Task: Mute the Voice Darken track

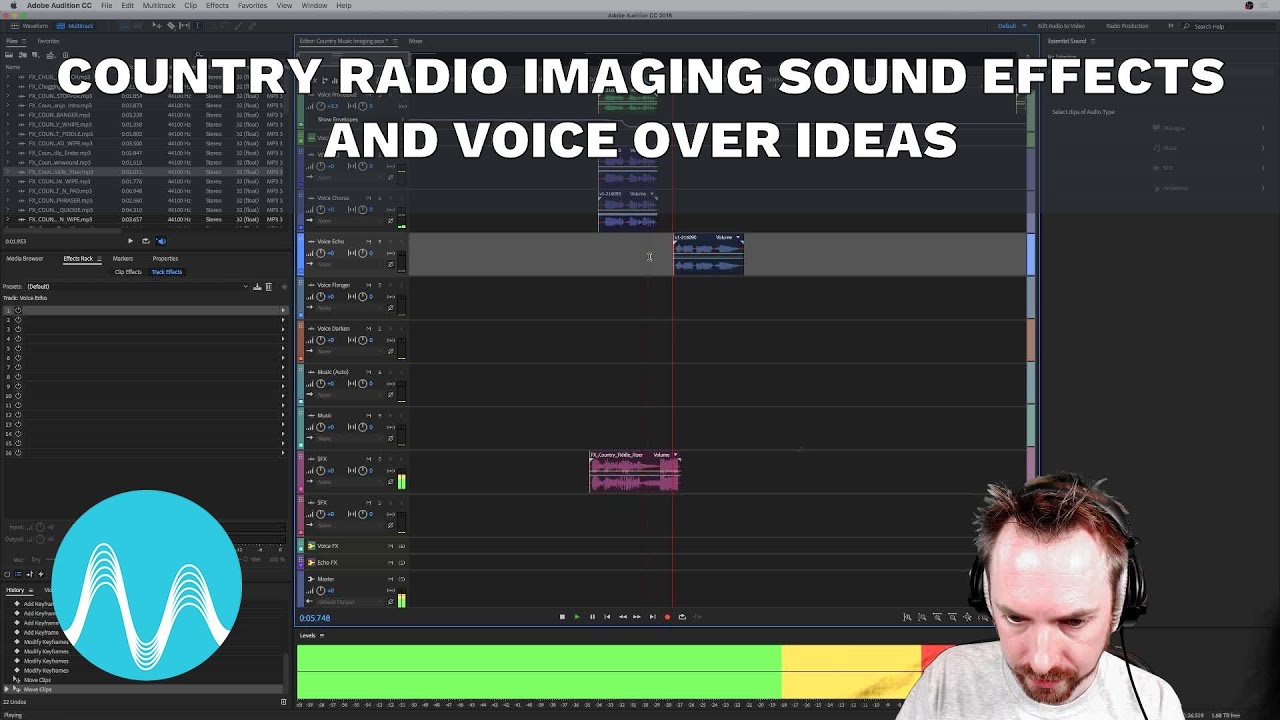Action: tap(368, 329)
